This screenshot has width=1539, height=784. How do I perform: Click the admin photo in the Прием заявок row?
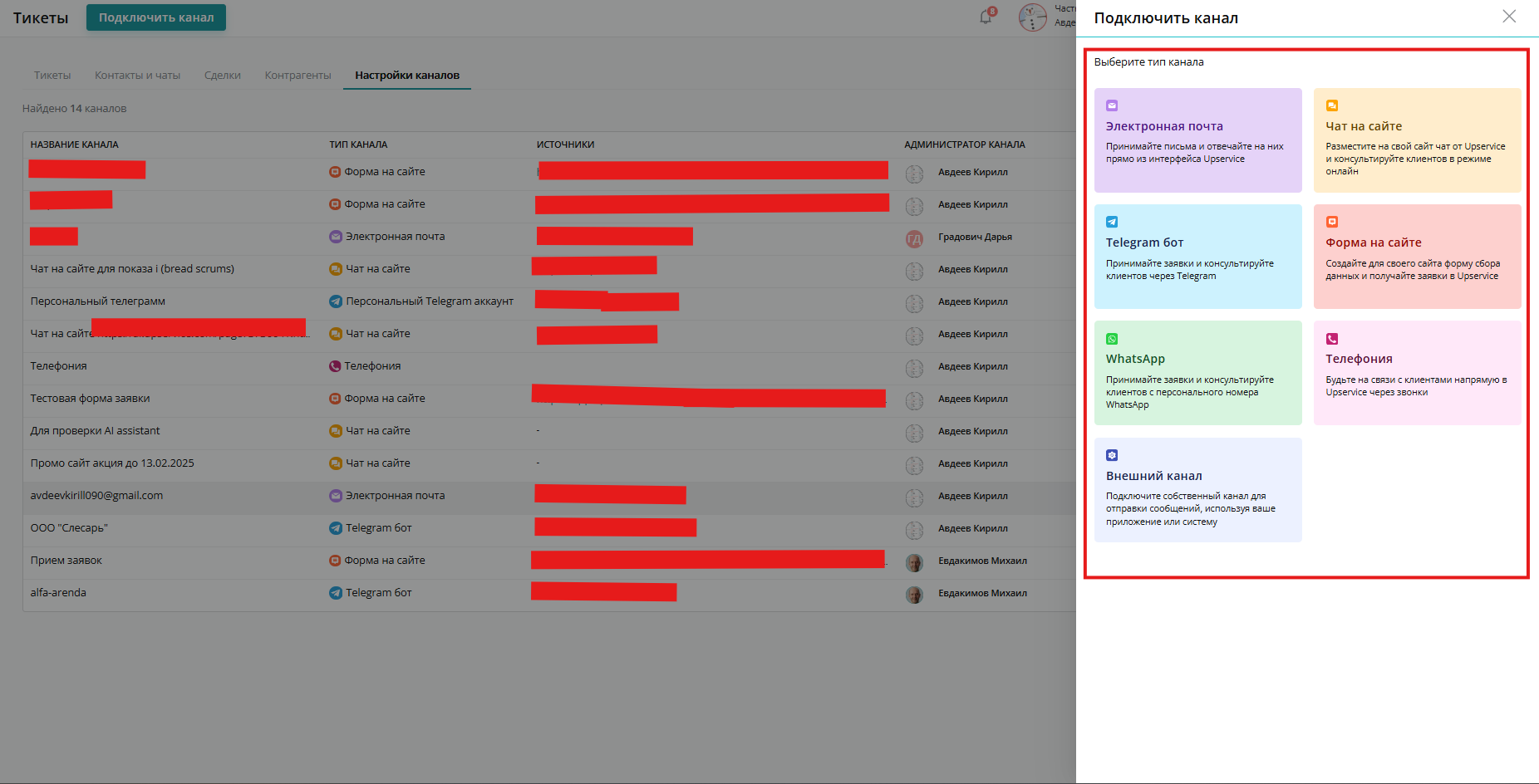914,562
